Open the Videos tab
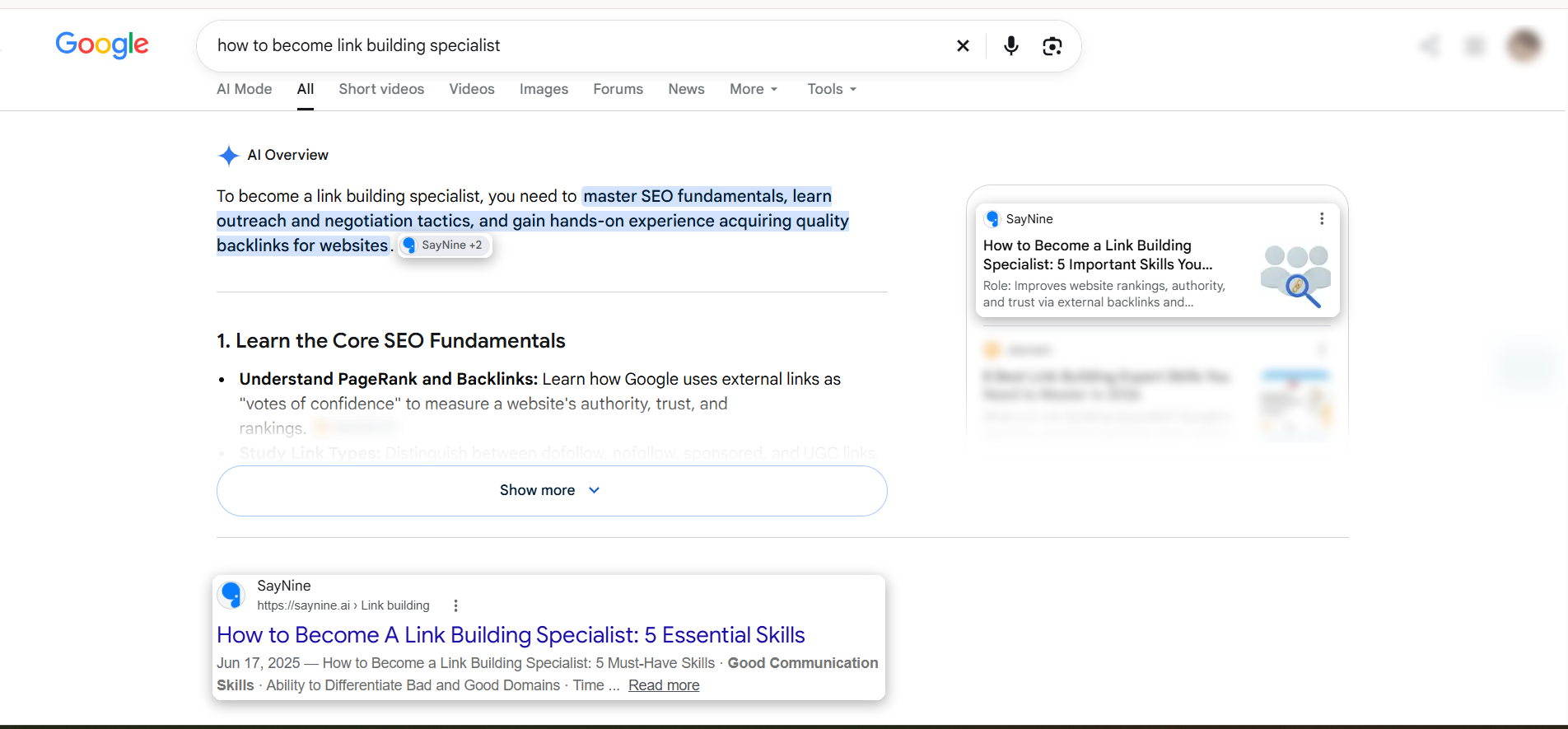The image size is (1568, 729). click(472, 89)
